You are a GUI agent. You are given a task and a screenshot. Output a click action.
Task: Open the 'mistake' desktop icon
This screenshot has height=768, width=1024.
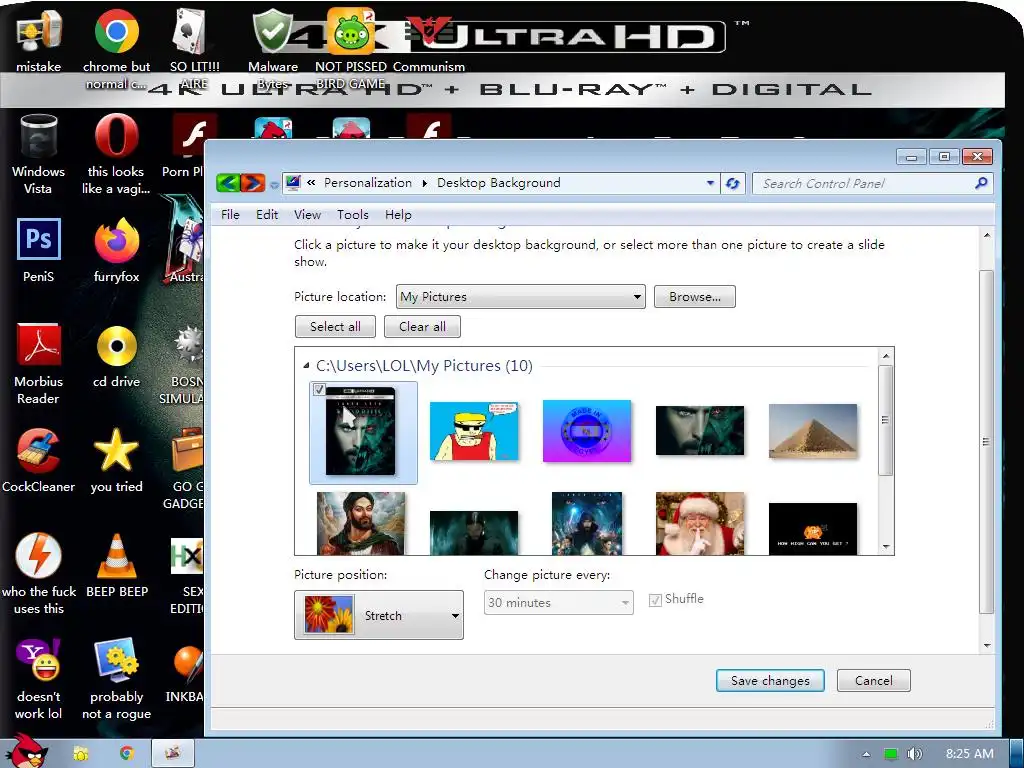(38, 40)
